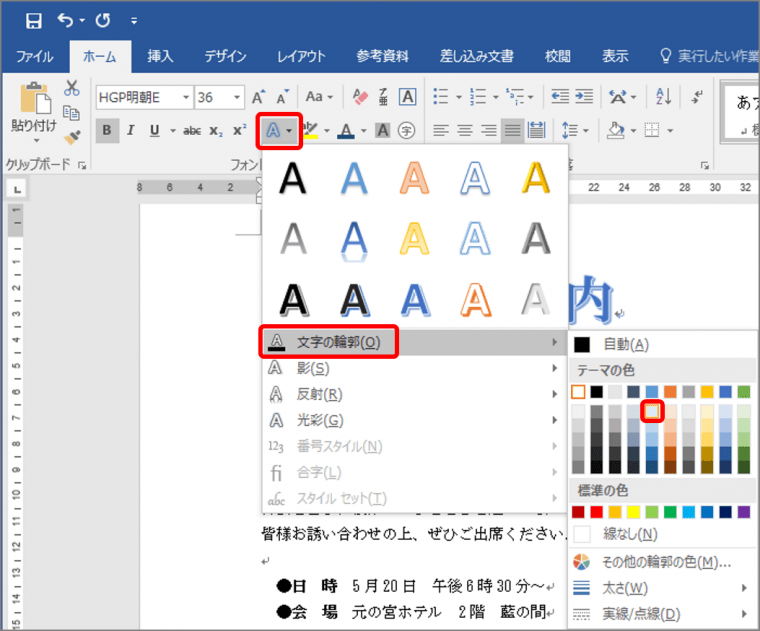
Task: Switch to the 参考資料 tab
Action: point(382,56)
